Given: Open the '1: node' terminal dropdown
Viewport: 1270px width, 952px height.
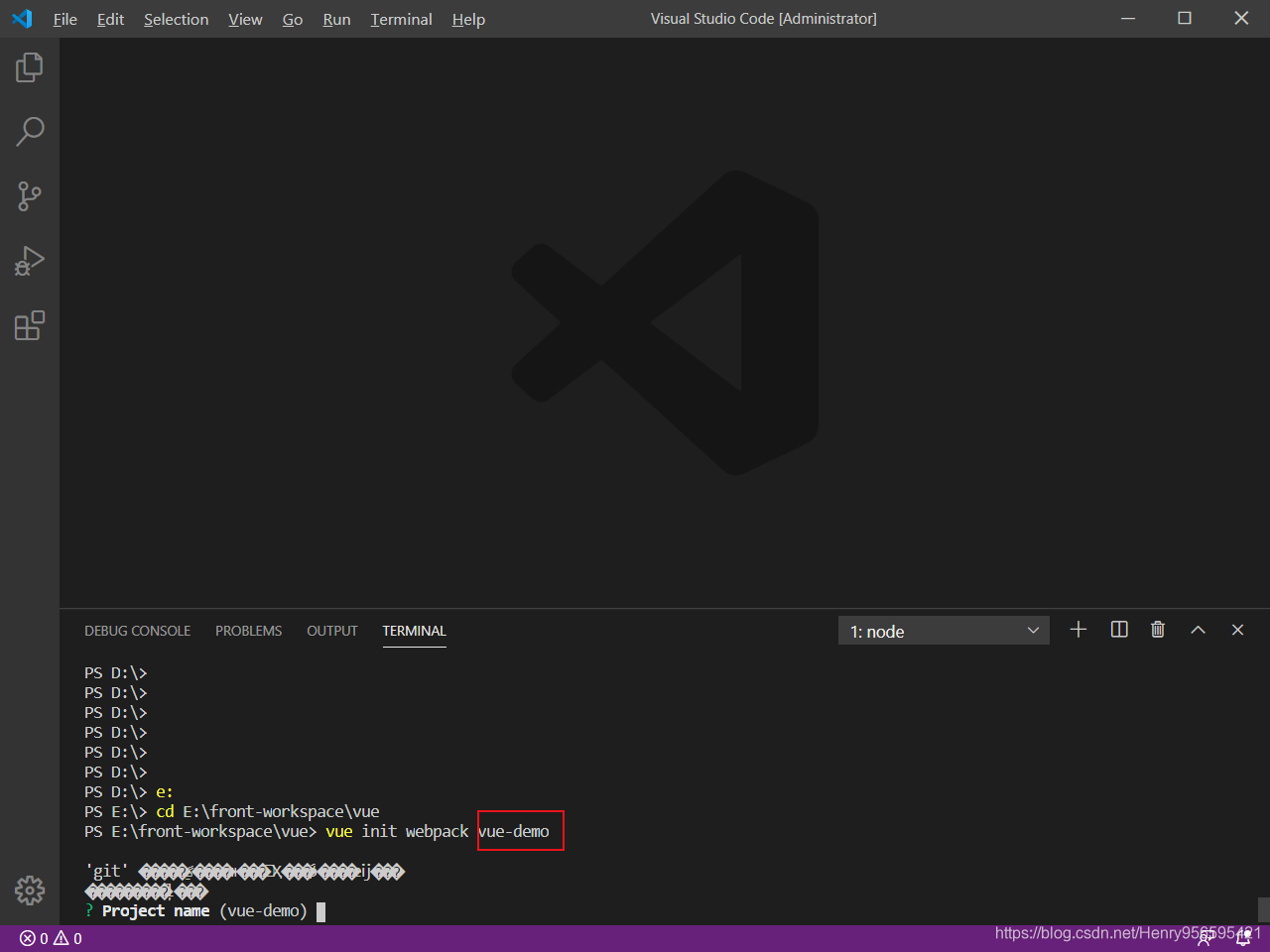Looking at the screenshot, I should point(943,630).
